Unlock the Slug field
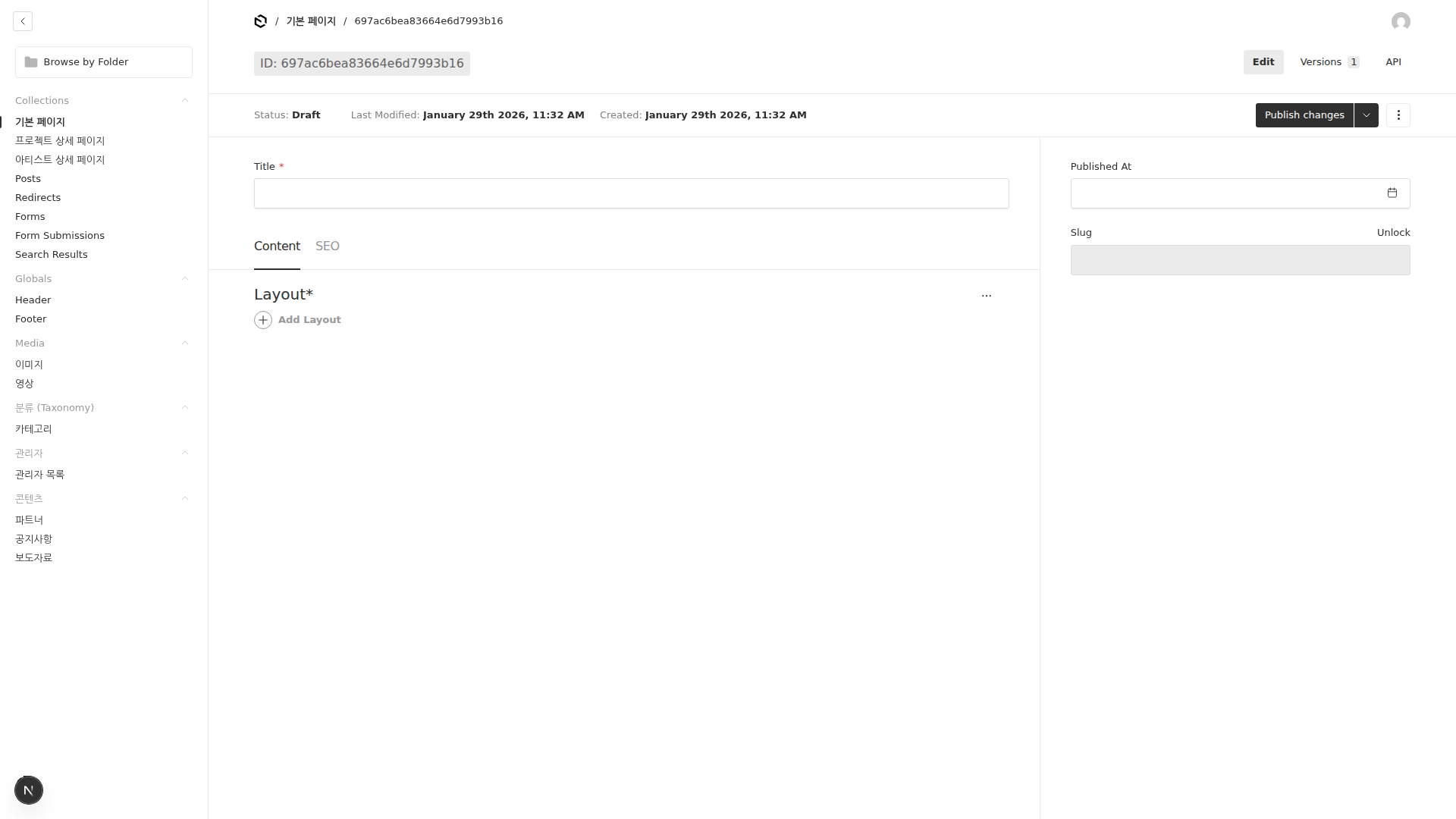This screenshot has width=1456, height=819. coord(1393,233)
